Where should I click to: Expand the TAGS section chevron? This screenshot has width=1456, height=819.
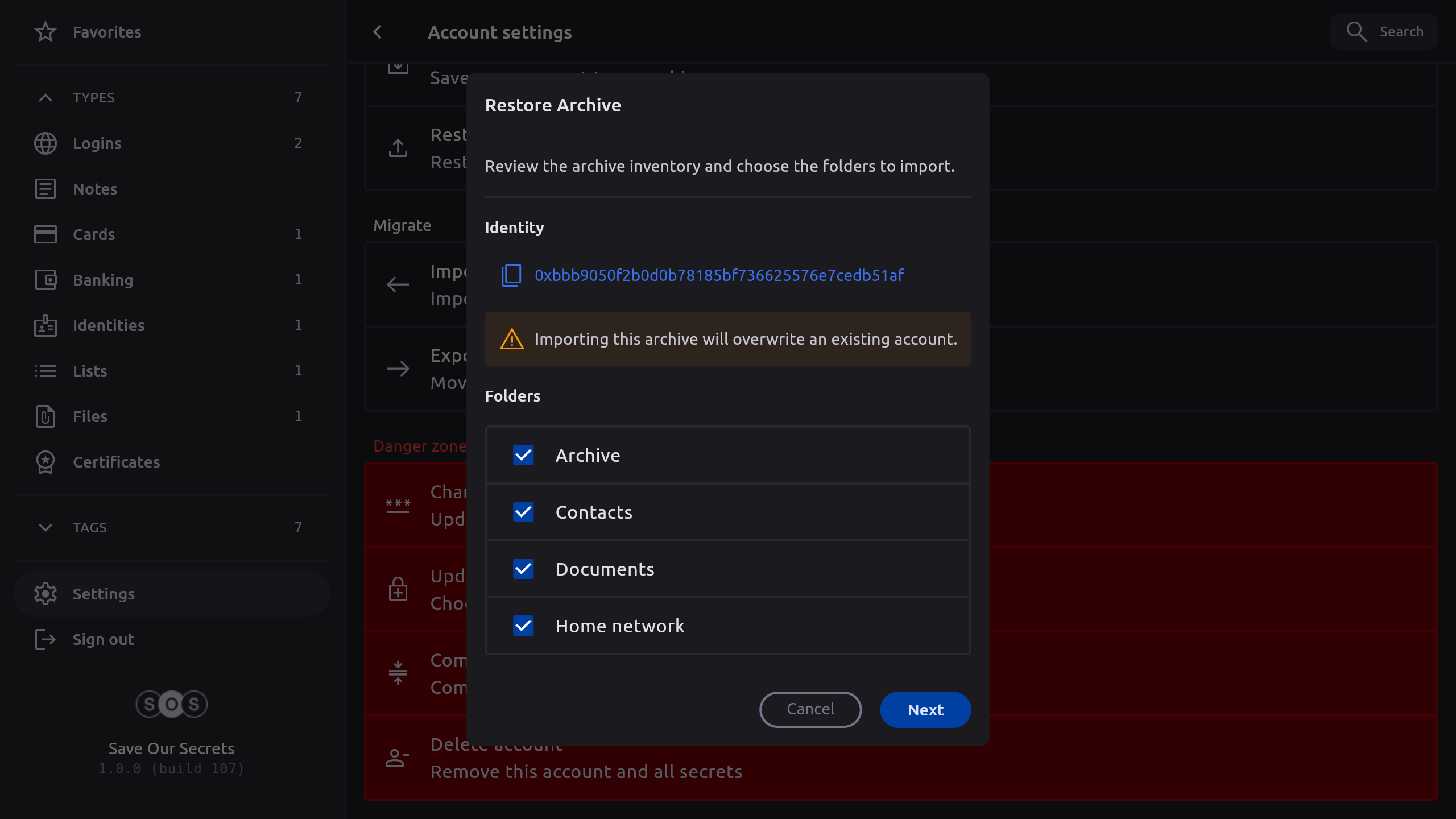tap(45, 527)
